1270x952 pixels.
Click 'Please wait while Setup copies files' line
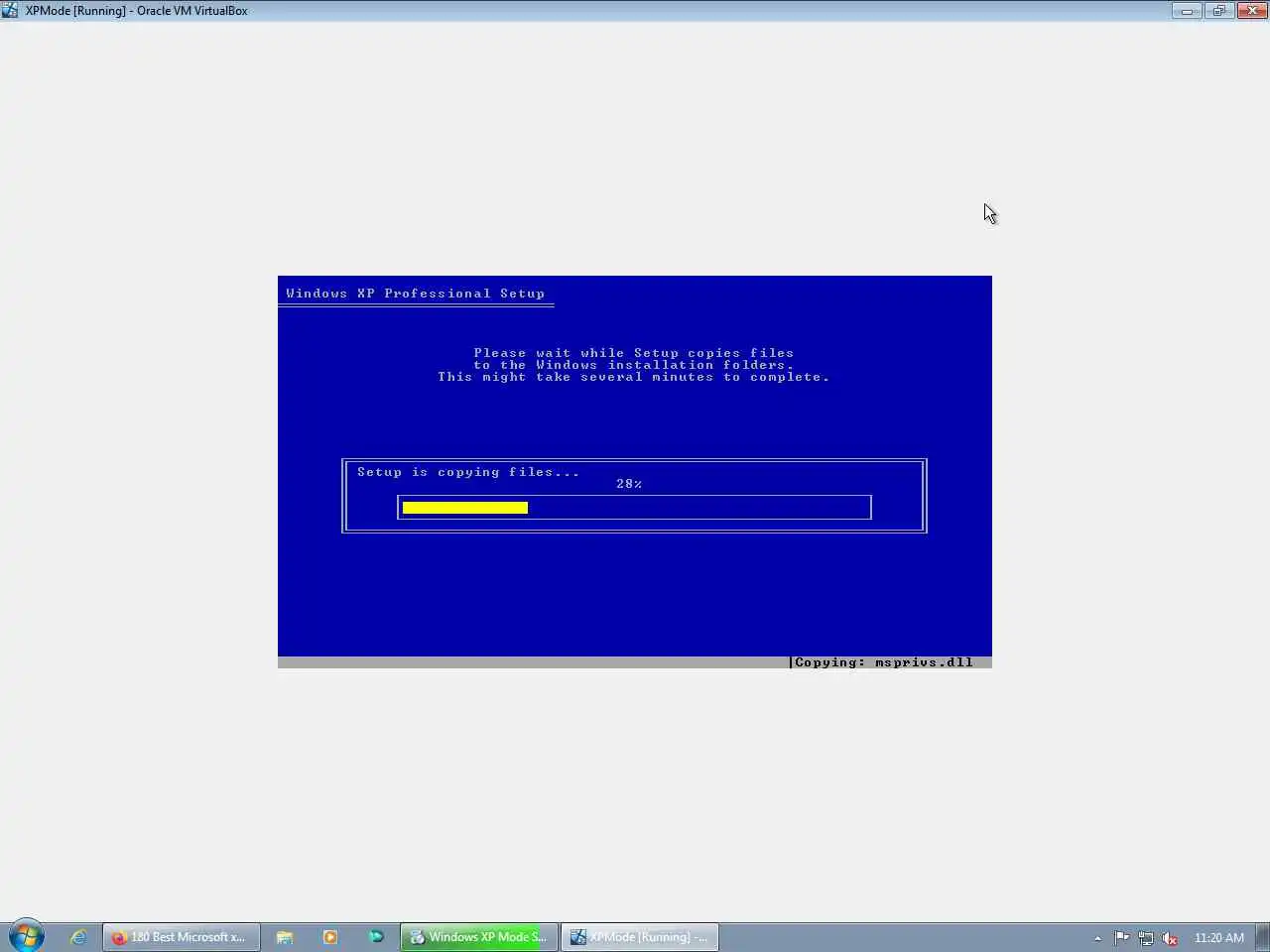click(x=634, y=353)
